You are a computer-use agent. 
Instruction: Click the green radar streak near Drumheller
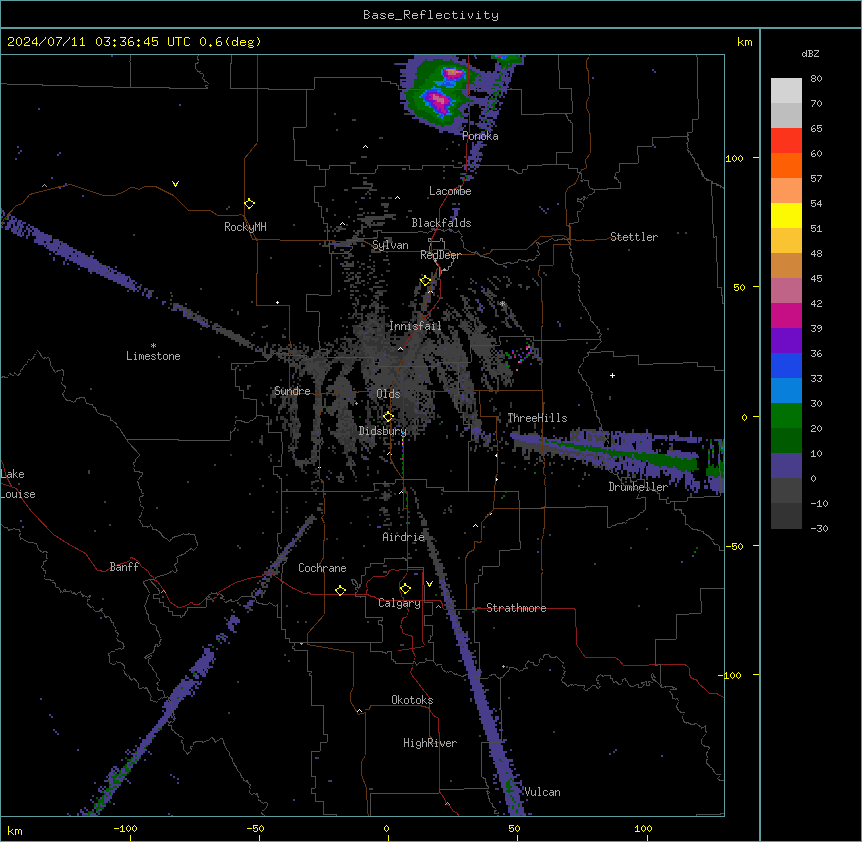(x=621, y=452)
